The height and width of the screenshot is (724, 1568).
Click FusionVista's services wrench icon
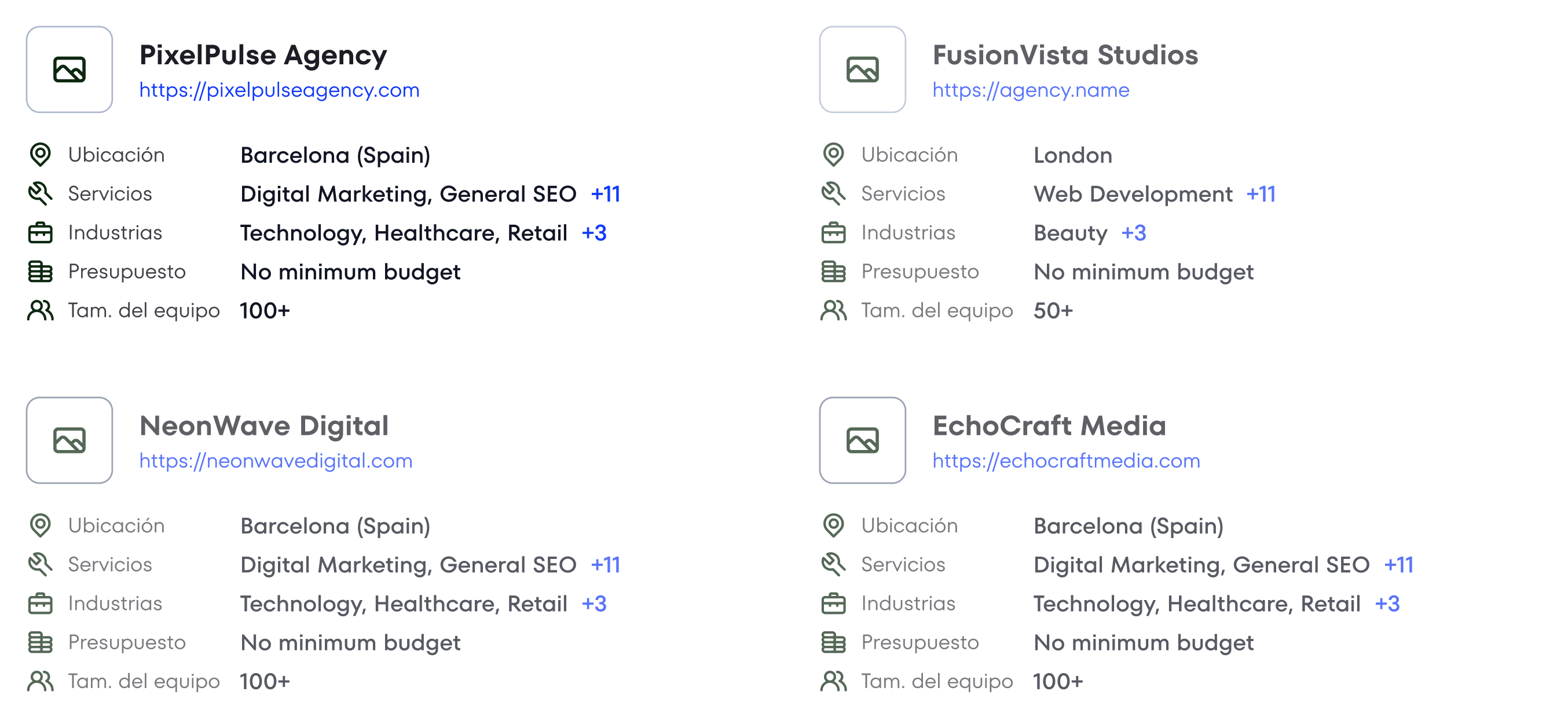coord(833,193)
